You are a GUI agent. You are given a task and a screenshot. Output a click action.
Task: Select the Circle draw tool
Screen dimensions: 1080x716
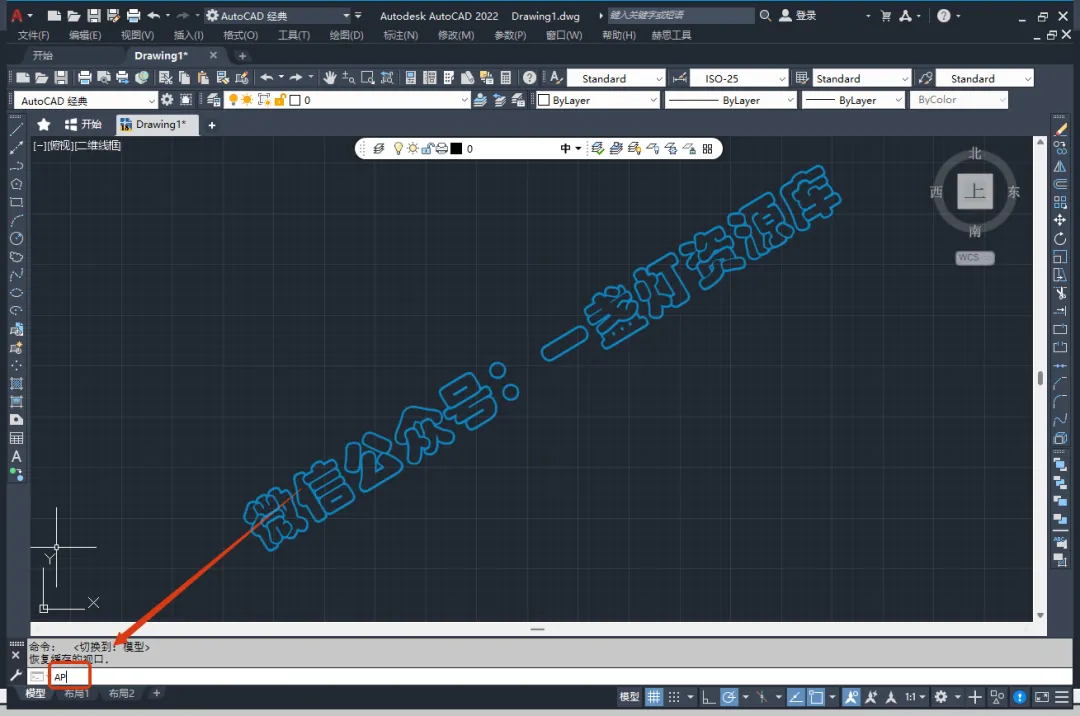point(17,238)
